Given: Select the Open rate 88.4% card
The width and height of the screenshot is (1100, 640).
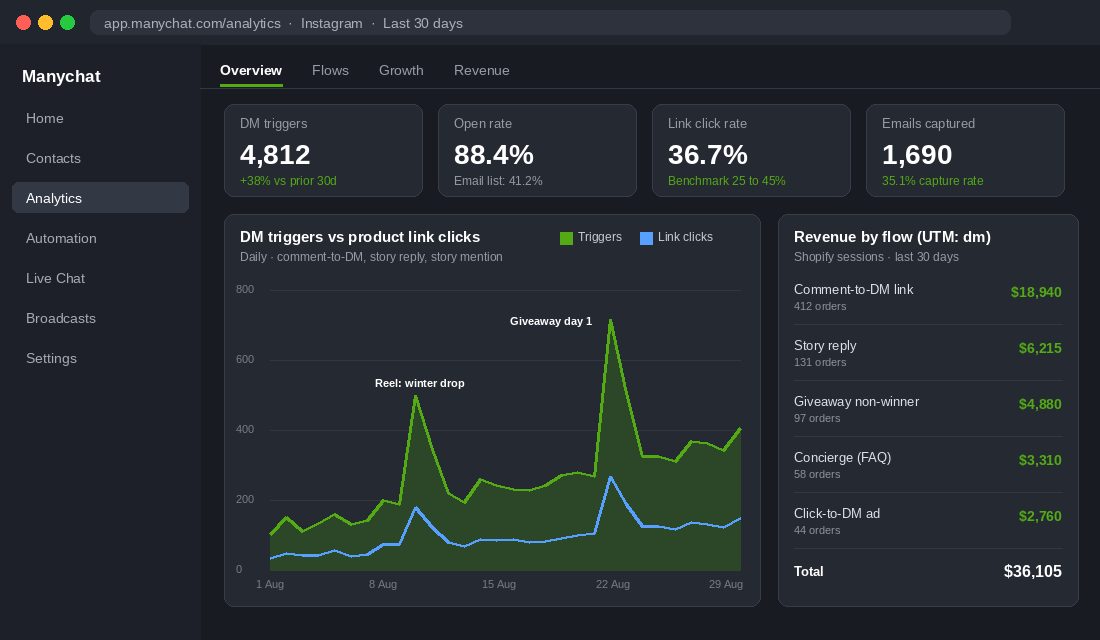Looking at the screenshot, I should [537, 151].
